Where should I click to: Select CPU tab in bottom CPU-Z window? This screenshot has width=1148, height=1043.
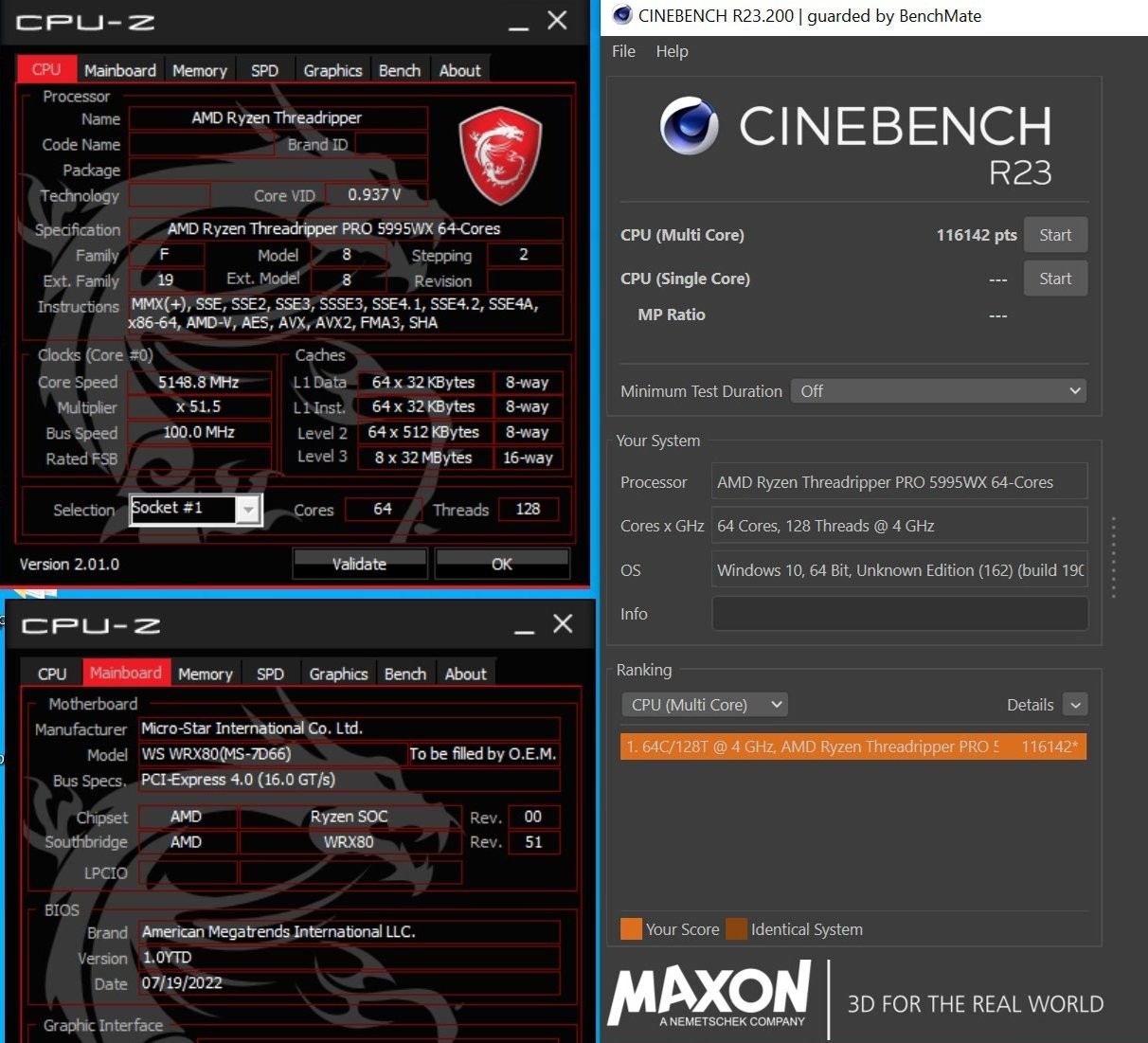coord(52,674)
